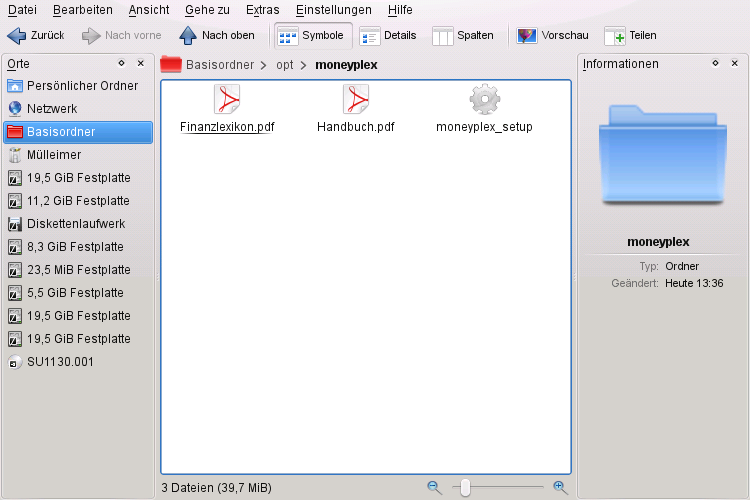The image size is (750, 500).
Task: Open the Gehe zu menu
Action: pos(207,10)
